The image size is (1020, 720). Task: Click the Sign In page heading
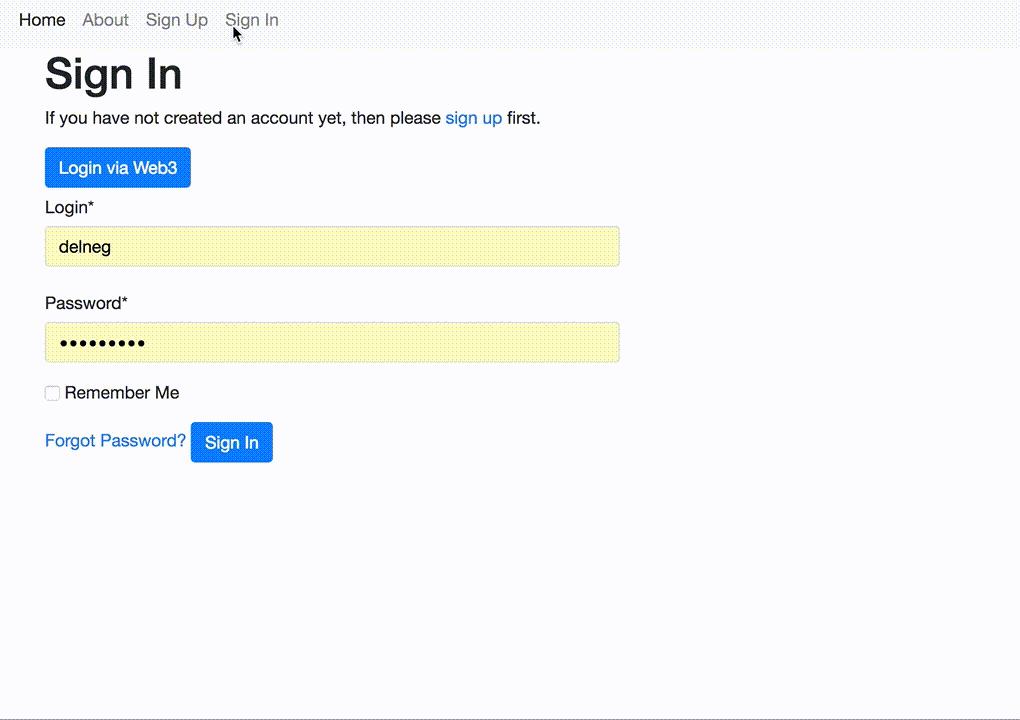tap(113, 74)
